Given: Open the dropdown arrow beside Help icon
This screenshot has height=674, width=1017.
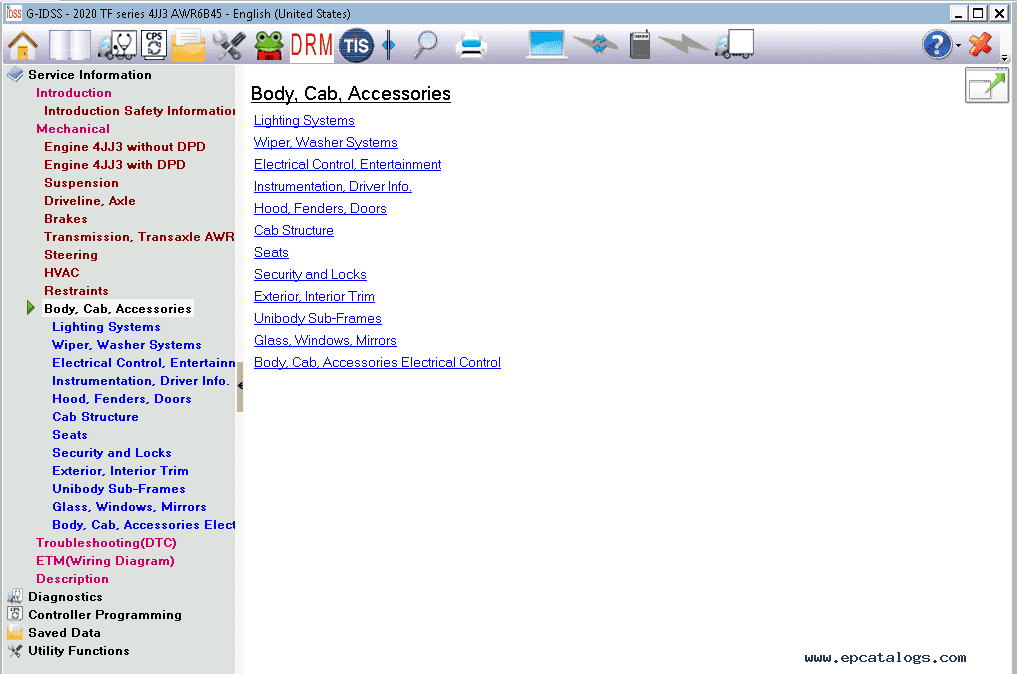Looking at the screenshot, I should (958, 45).
